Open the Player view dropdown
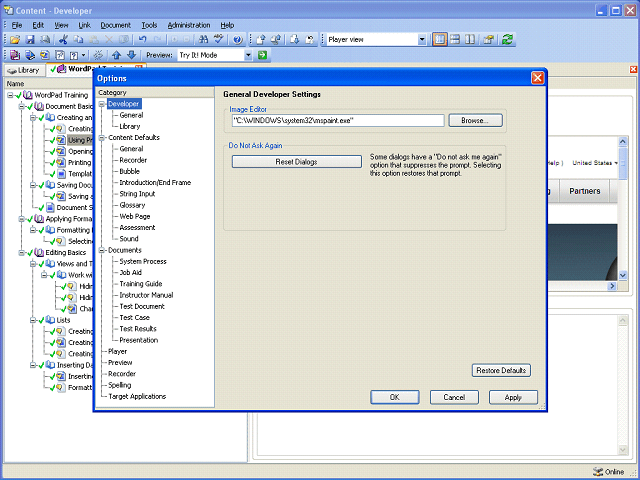 click(422, 40)
